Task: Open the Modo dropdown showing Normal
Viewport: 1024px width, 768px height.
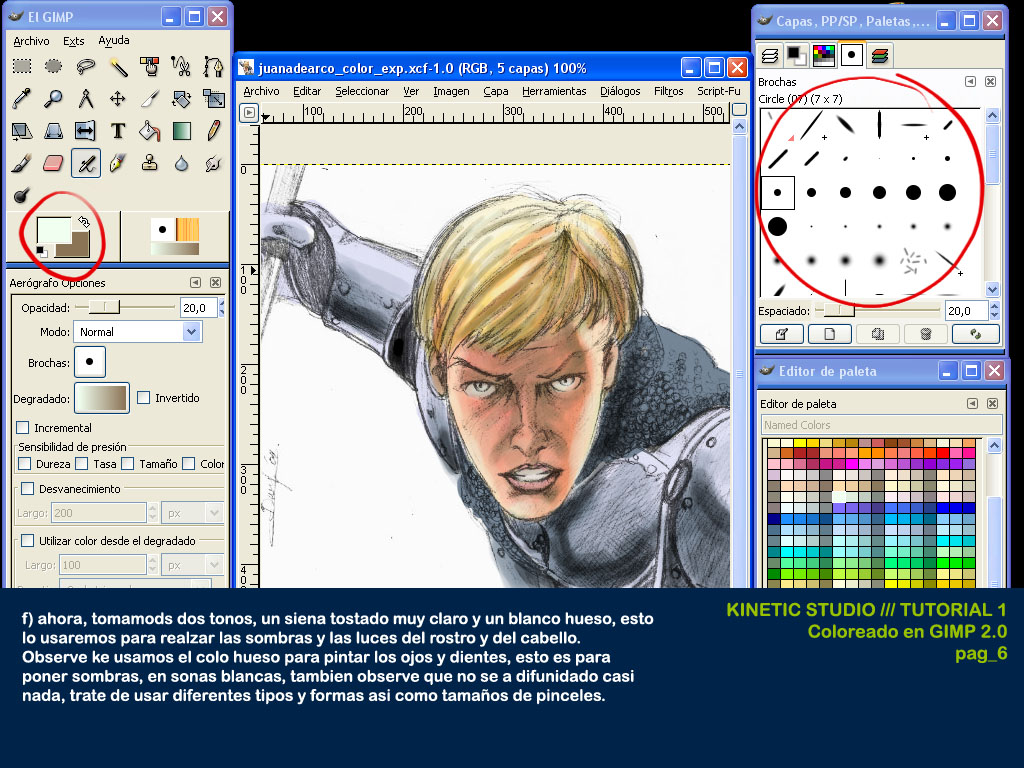Action: (138, 332)
